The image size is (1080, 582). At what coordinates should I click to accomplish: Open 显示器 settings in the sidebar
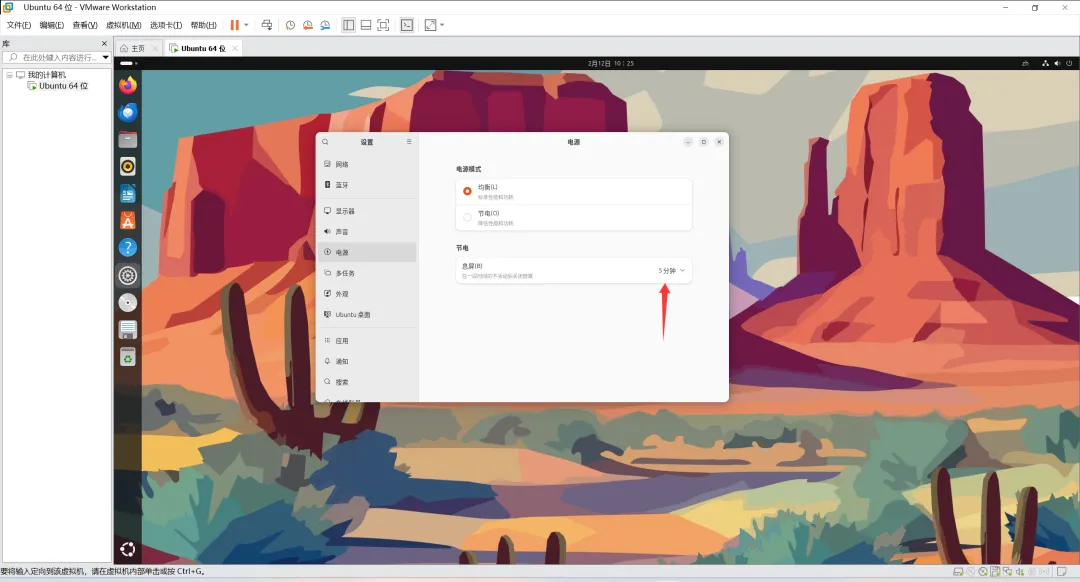[x=367, y=211]
